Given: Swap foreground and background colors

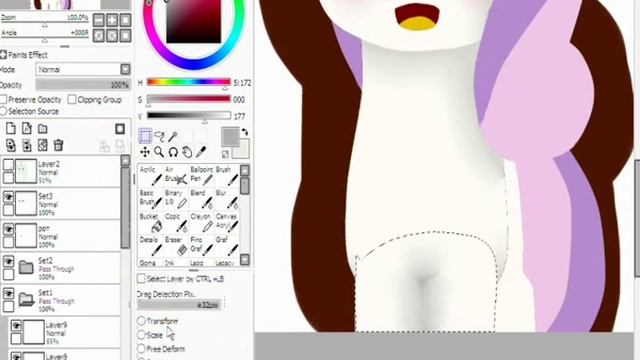Looking at the screenshot, I should (x=244, y=132).
